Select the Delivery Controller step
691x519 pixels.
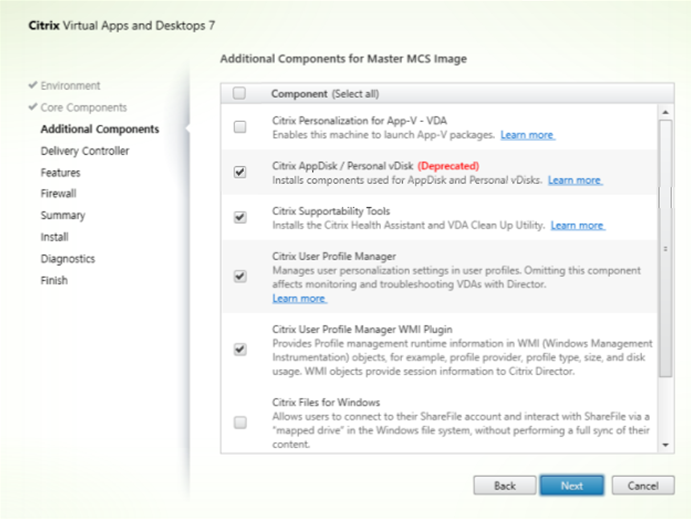85,151
